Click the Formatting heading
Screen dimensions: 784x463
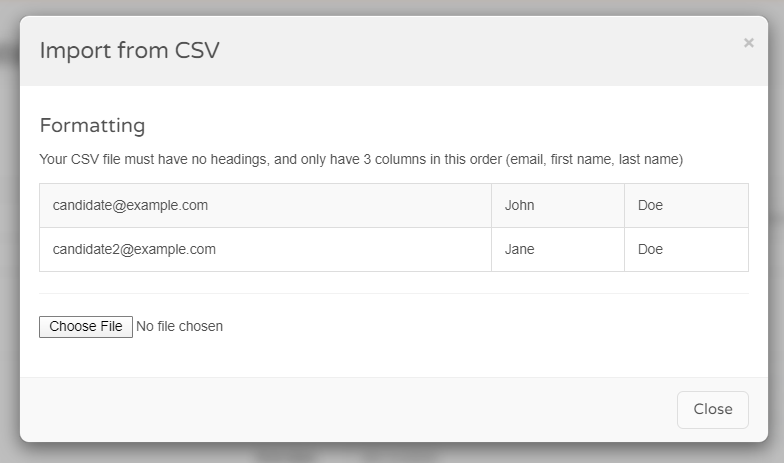pyautogui.click(x=92, y=126)
